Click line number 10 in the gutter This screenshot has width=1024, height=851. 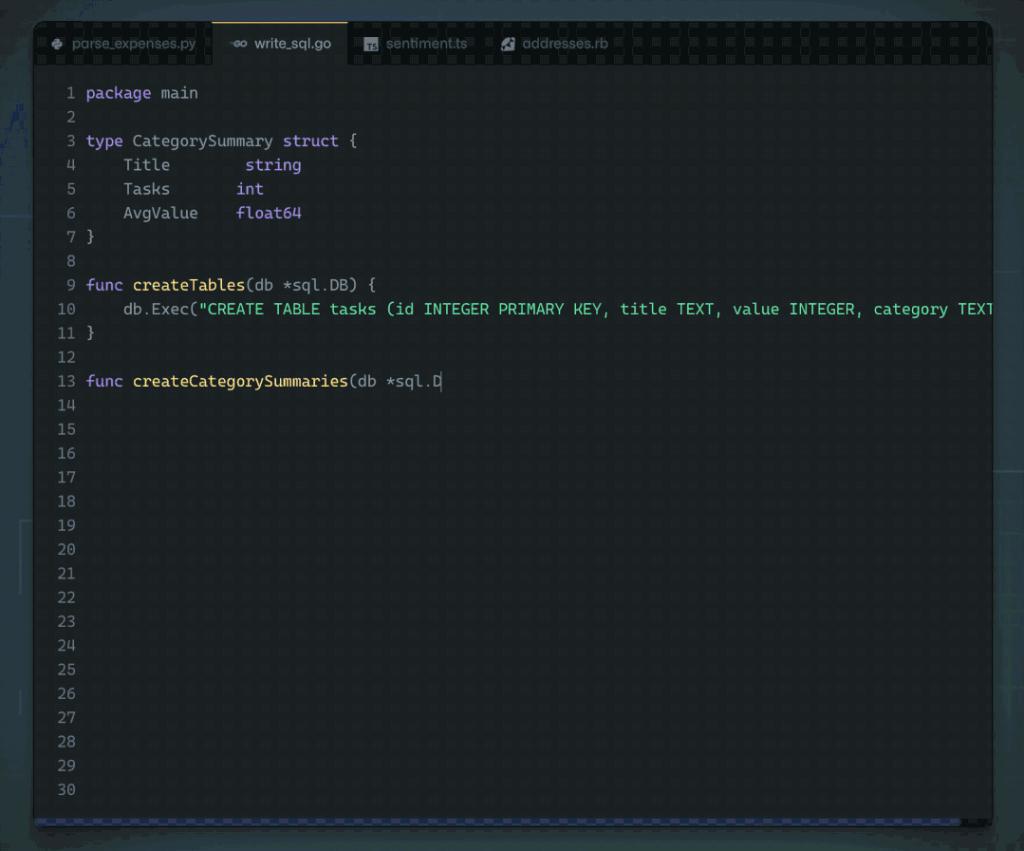point(66,309)
